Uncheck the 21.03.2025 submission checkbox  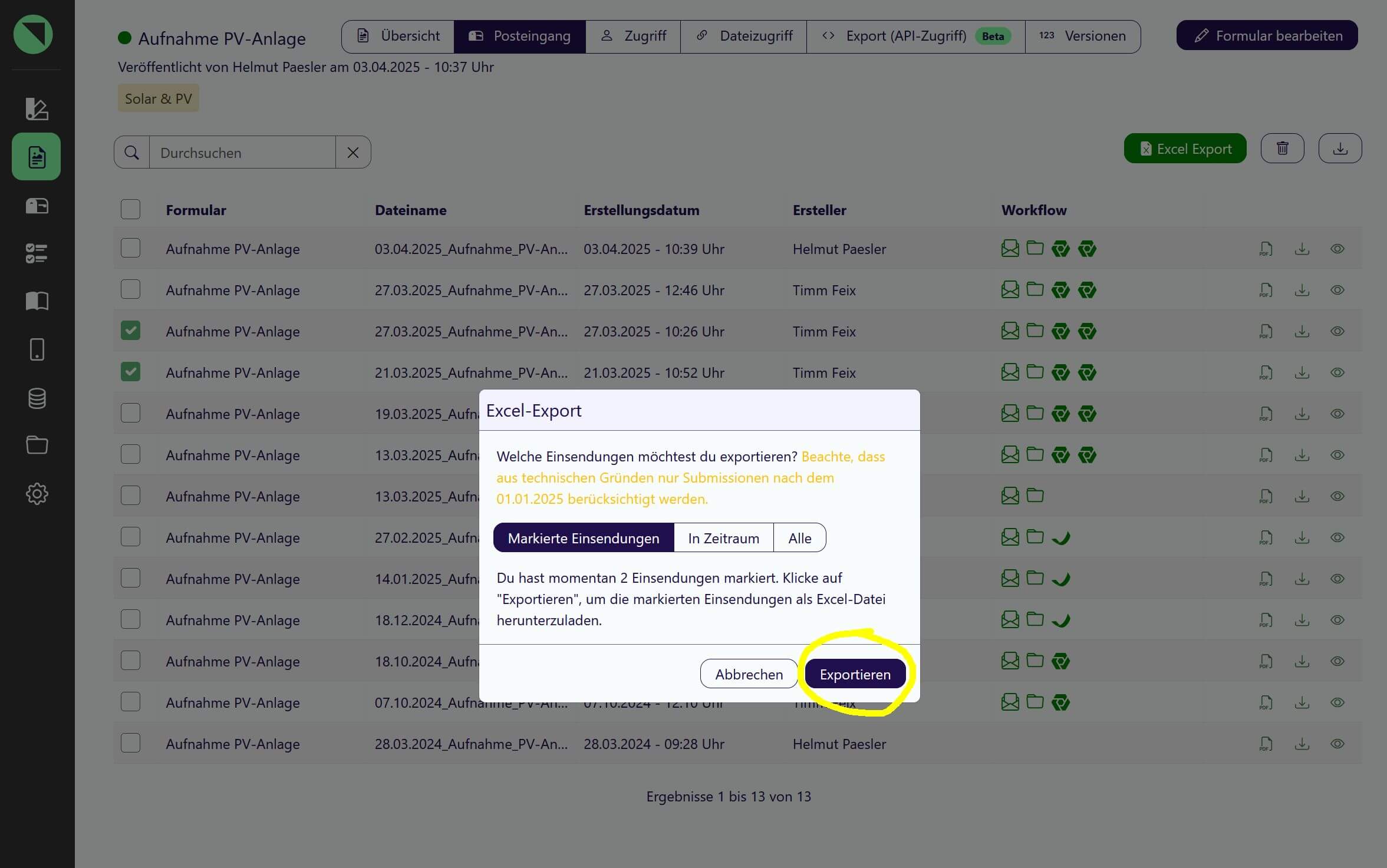tap(130, 372)
